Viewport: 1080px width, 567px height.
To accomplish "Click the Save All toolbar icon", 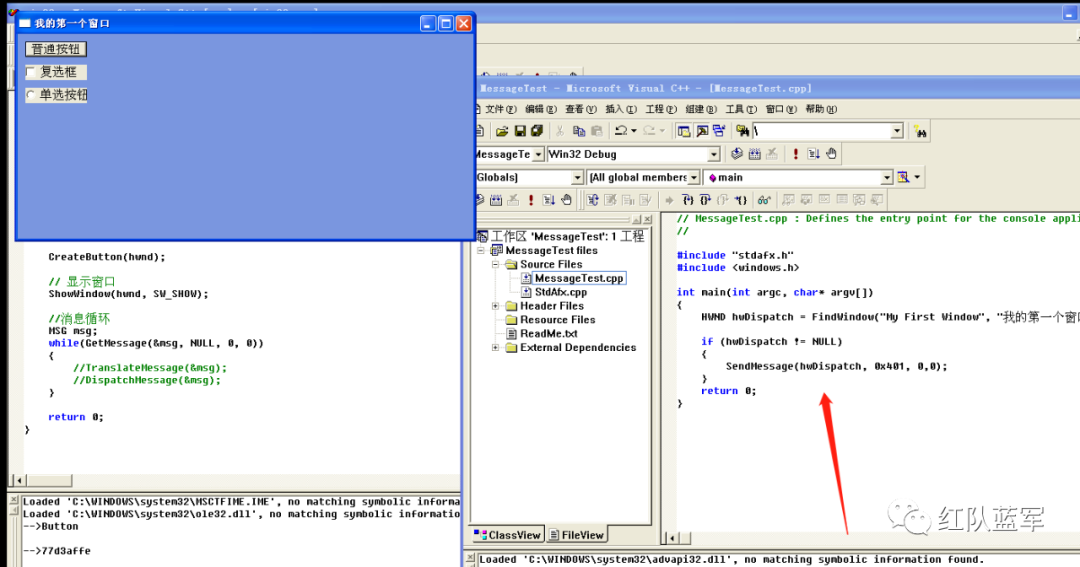I will coord(537,131).
